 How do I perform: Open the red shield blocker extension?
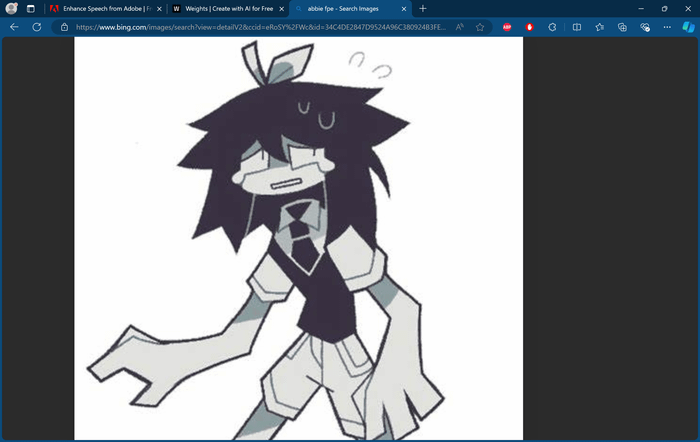pyautogui.click(x=529, y=27)
